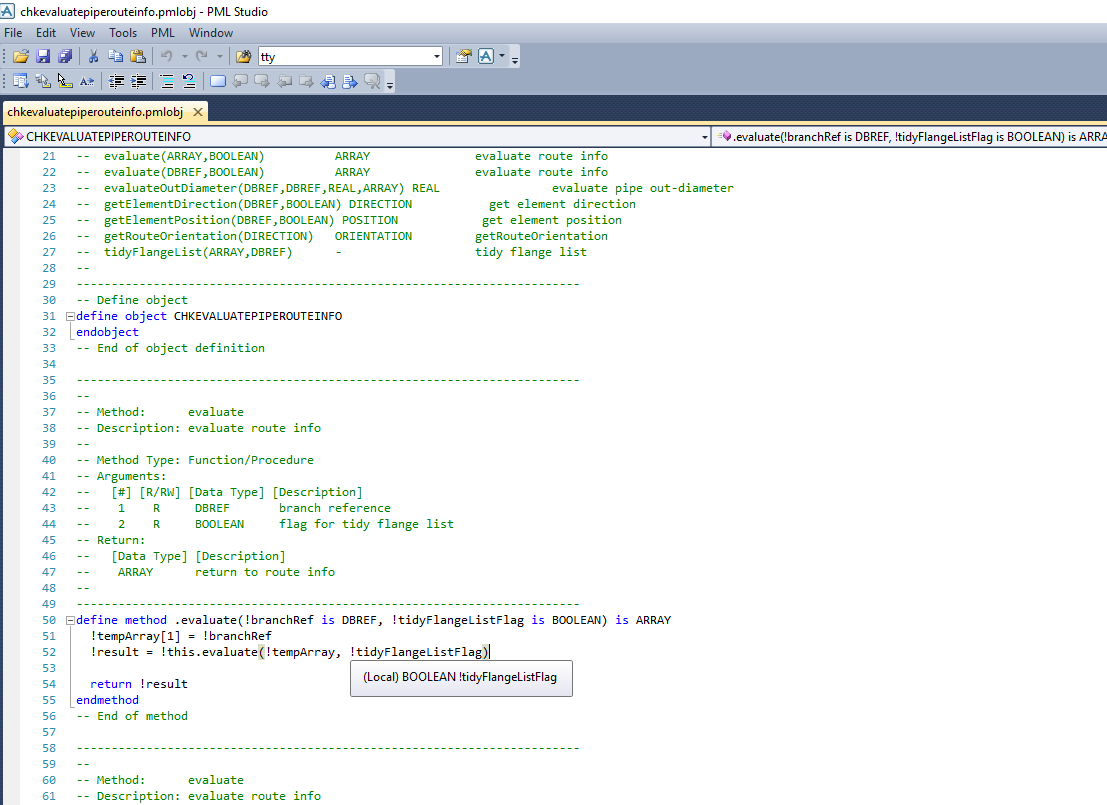Click the display object member list icon
Screen dimensions: 1107x805
pos(20,81)
